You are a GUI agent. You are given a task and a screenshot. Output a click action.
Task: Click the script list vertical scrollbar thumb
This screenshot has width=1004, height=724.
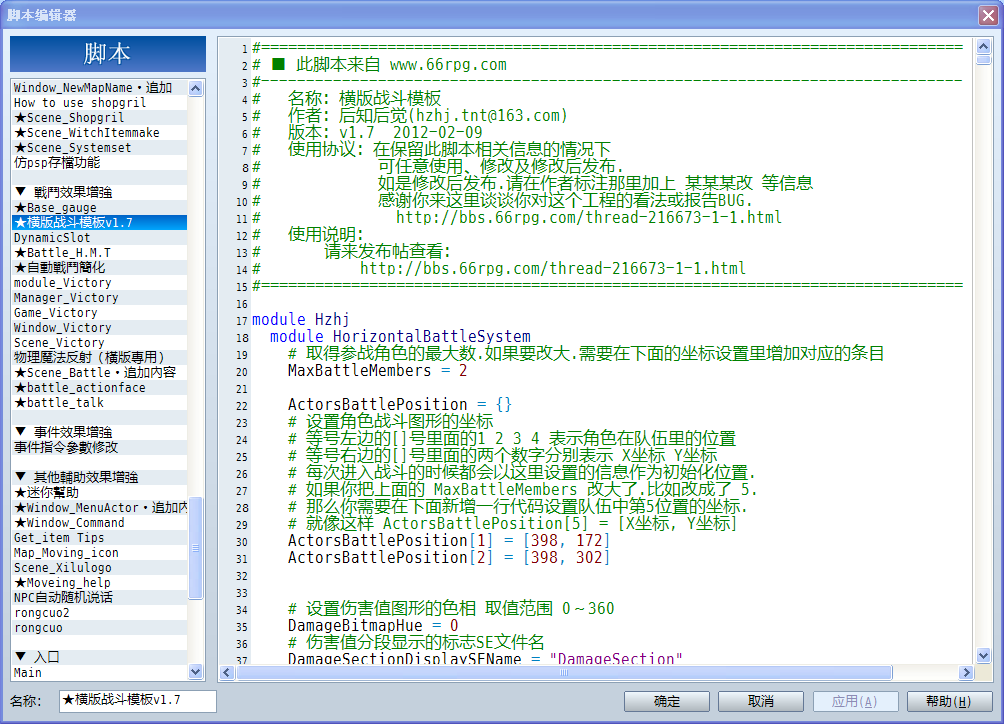[196, 548]
